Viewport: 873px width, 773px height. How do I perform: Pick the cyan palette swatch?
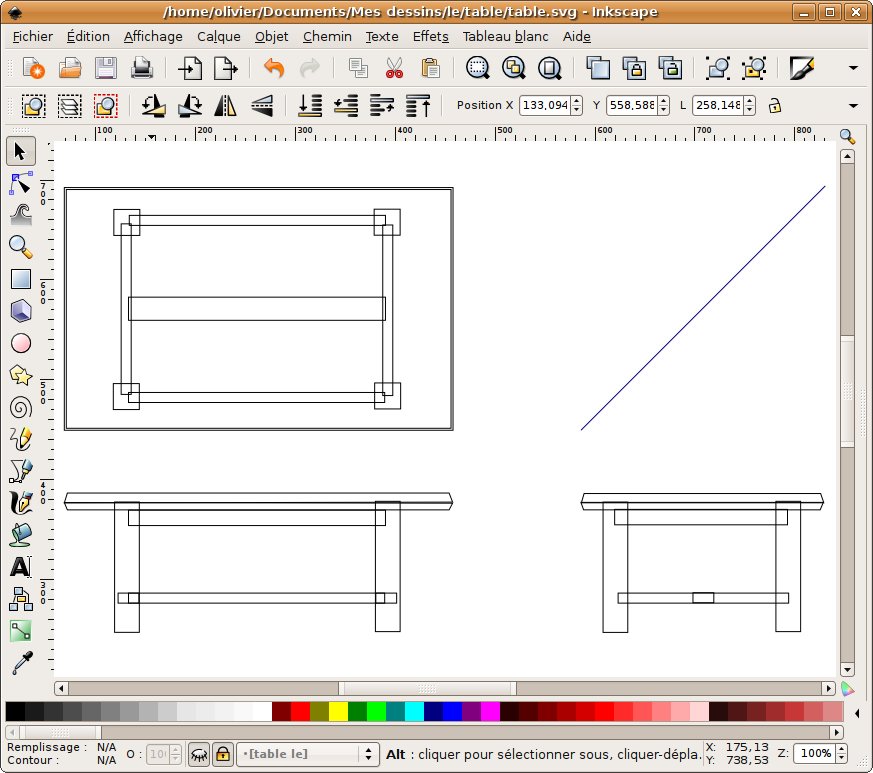414,712
